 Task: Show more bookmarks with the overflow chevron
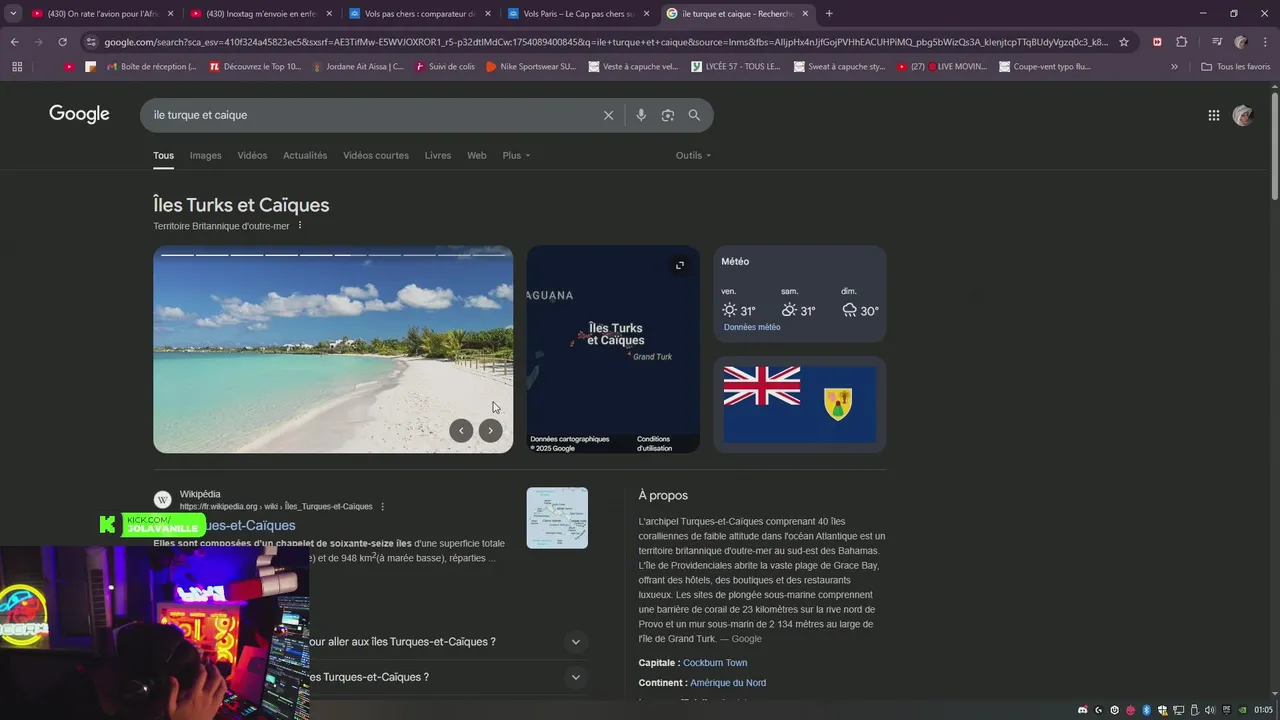[x=1174, y=67]
